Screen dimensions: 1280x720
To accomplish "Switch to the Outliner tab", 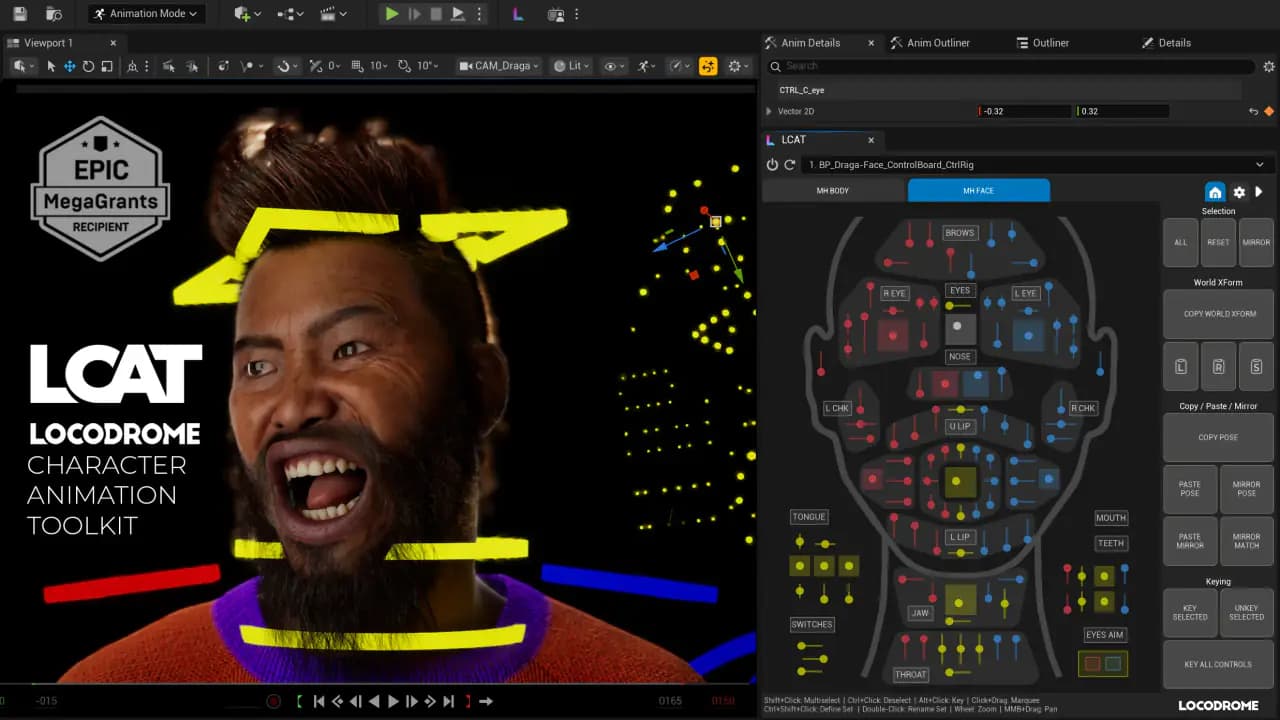I will pyautogui.click(x=1043, y=43).
